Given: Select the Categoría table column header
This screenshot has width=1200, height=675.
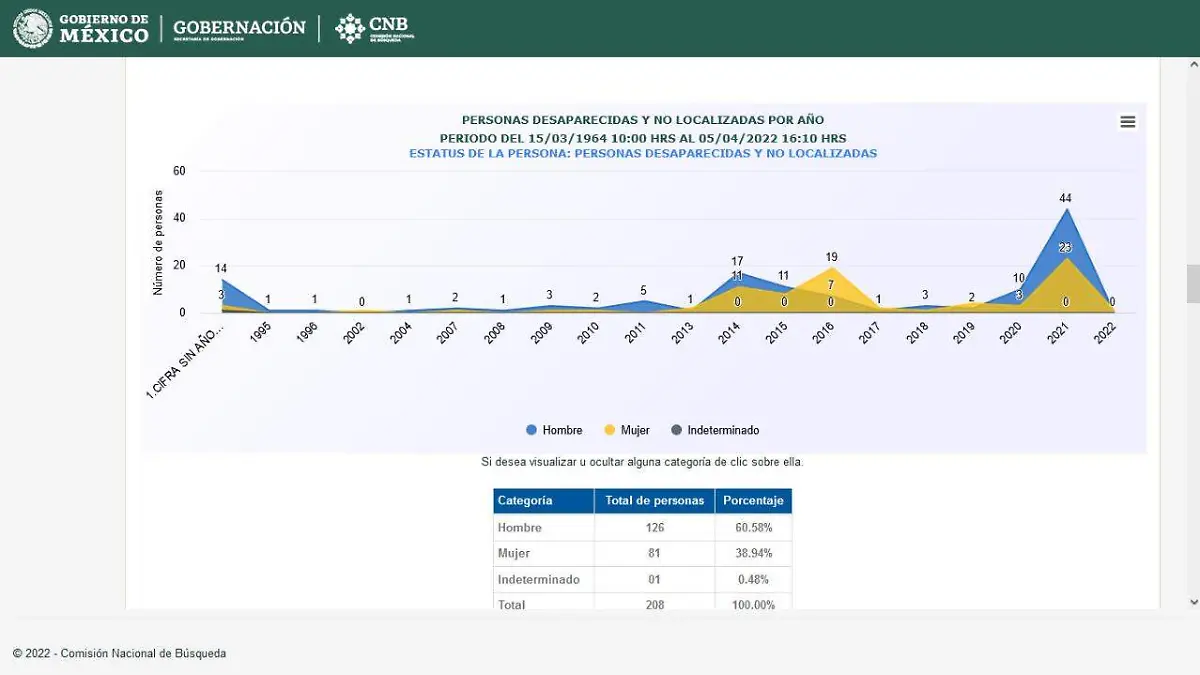Looking at the screenshot, I should (543, 501).
